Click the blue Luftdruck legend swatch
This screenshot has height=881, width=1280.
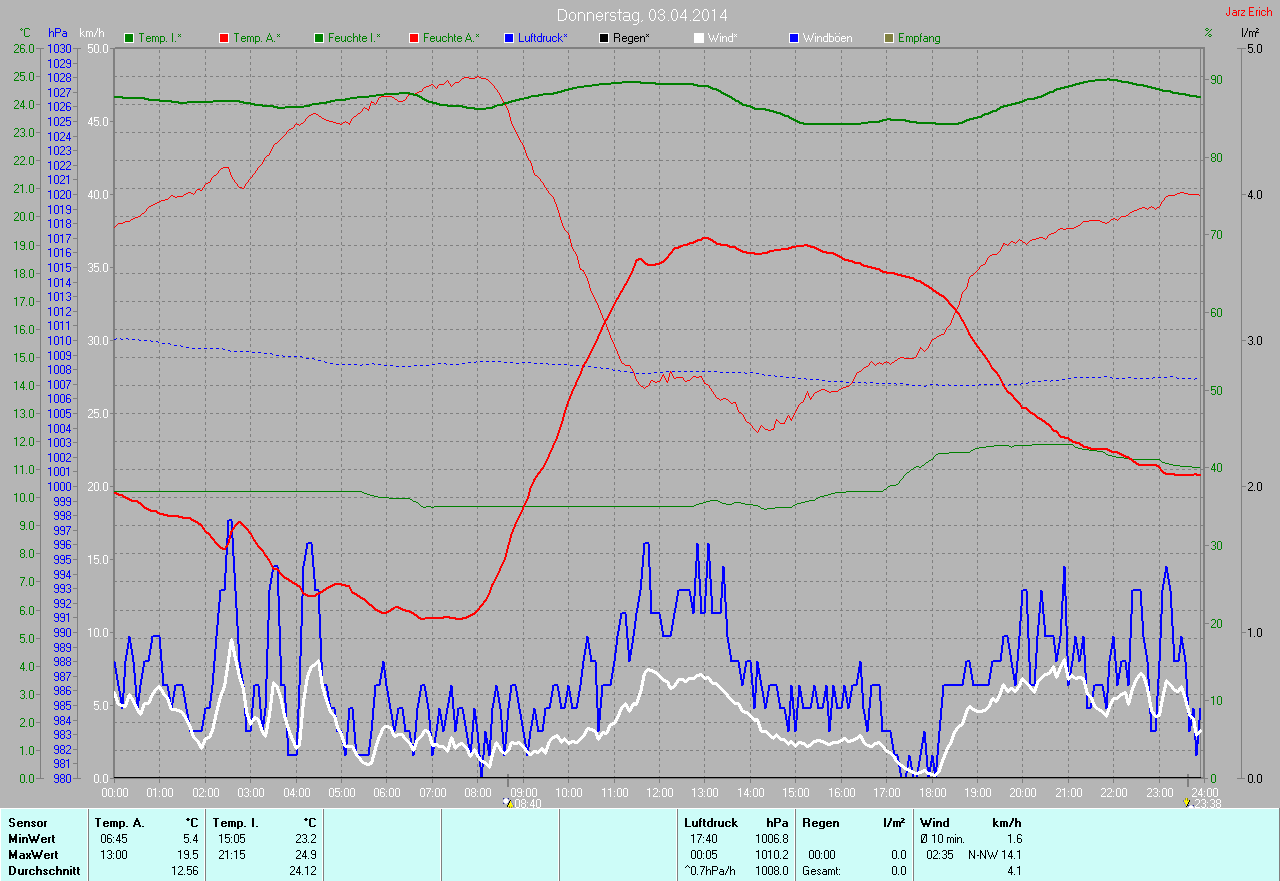pyautogui.click(x=509, y=38)
